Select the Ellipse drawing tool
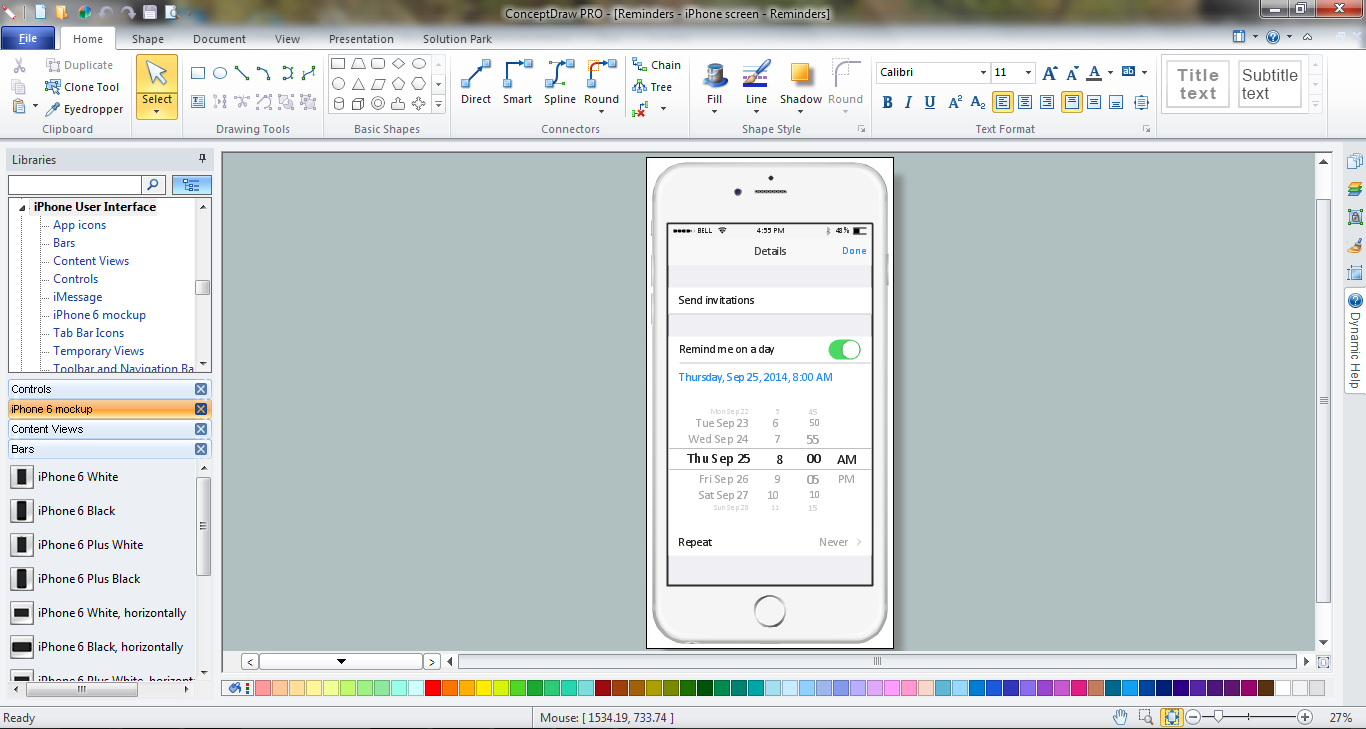 coord(220,73)
